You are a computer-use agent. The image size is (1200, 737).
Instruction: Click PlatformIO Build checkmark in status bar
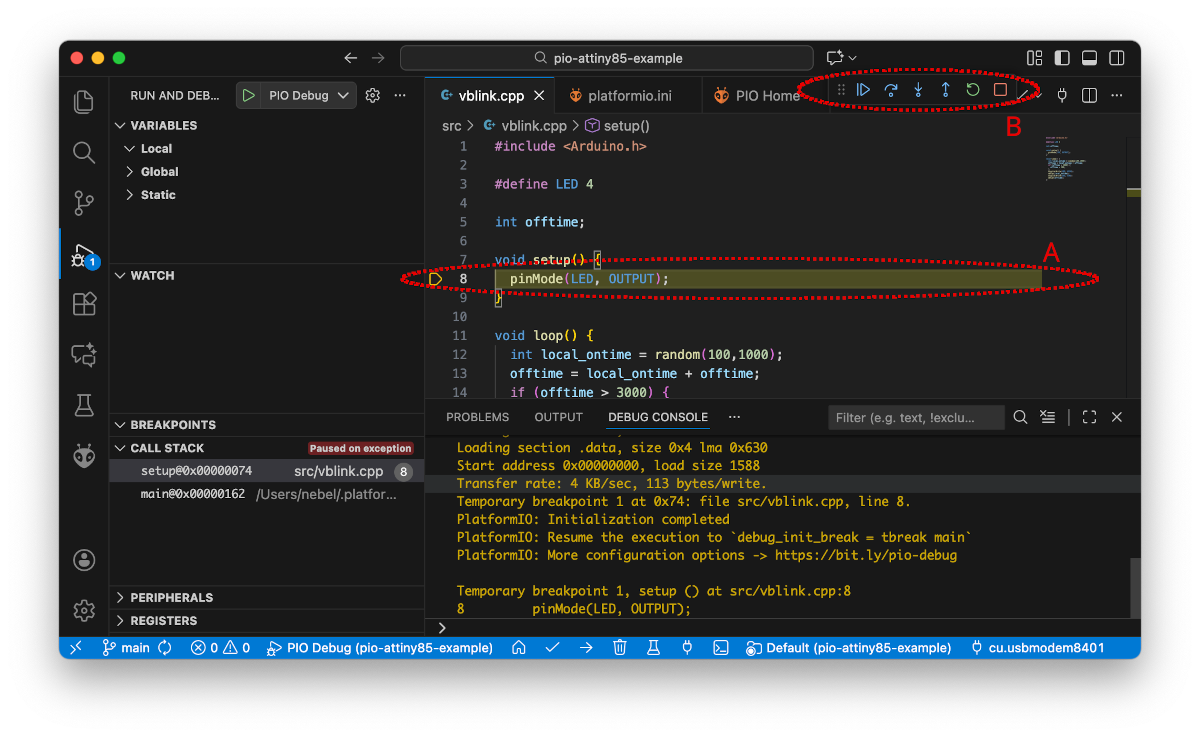[552, 648]
